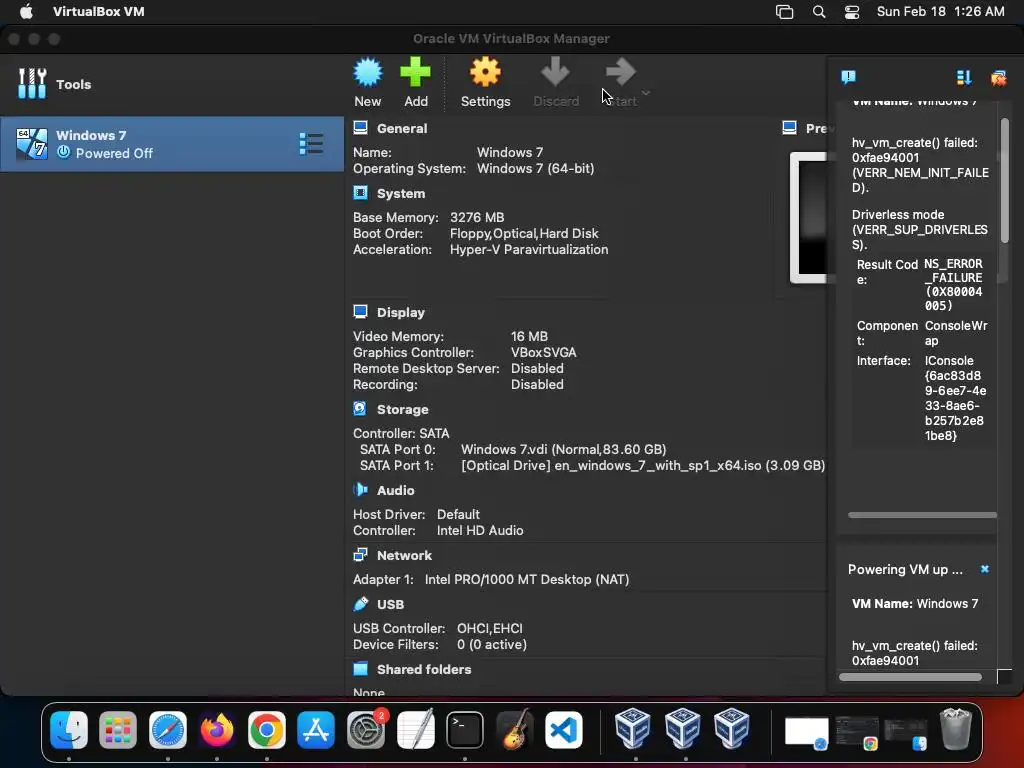This screenshot has height=768, width=1024.
Task: Click the Preview section monitor icon
Action: point(790,127)
